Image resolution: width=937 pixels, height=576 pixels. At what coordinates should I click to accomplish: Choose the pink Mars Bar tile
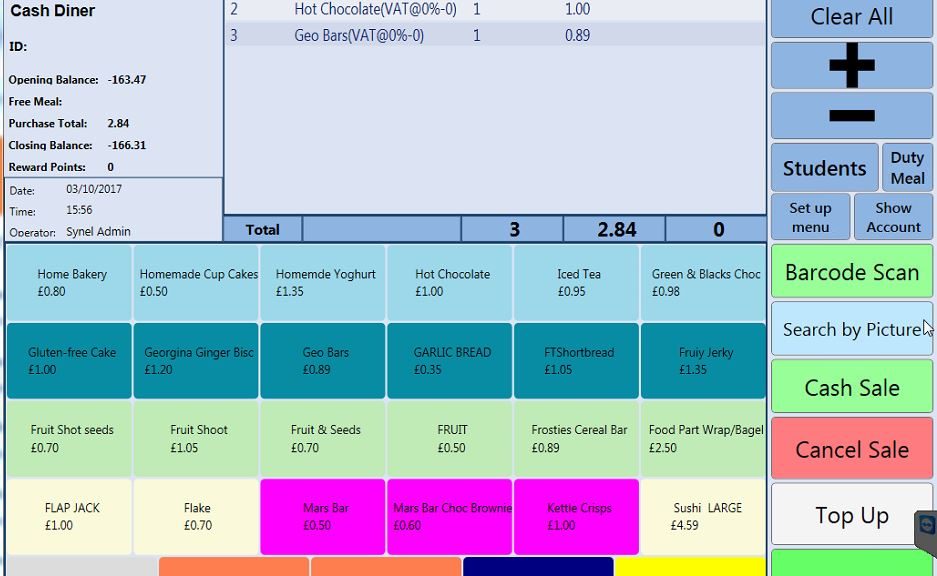pyautogui.click(x=324, y=517)
